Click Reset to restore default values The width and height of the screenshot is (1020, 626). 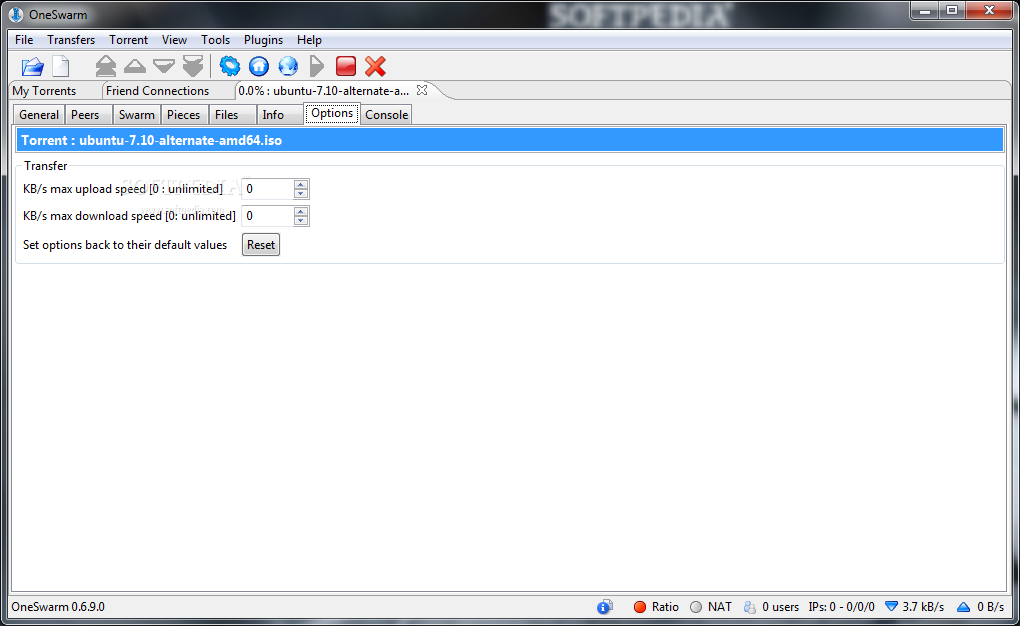tap(261, 245)
